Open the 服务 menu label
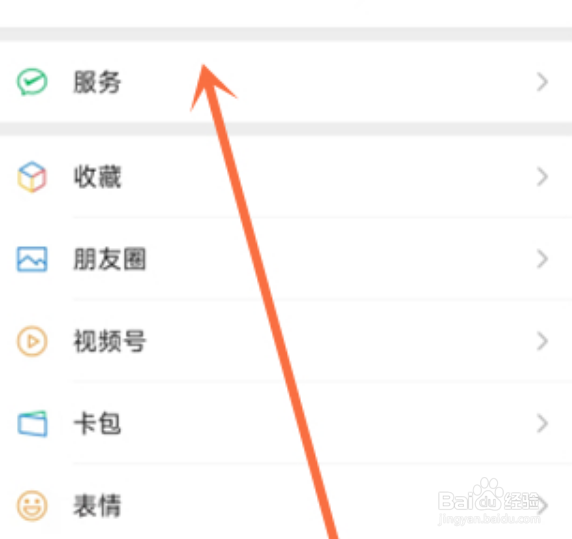Viewport: 572px width, 539px height. [97, 82]
